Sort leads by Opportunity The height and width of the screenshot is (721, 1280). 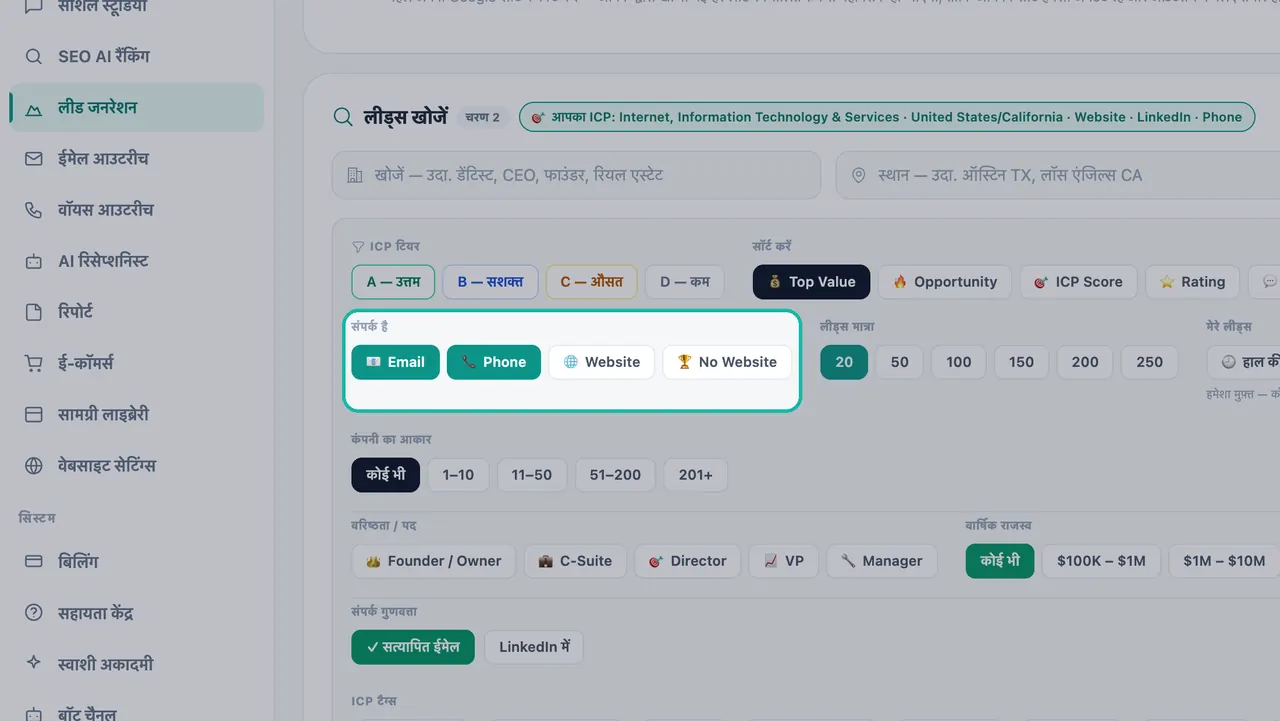pyautogui.click(x=945, y=282)
